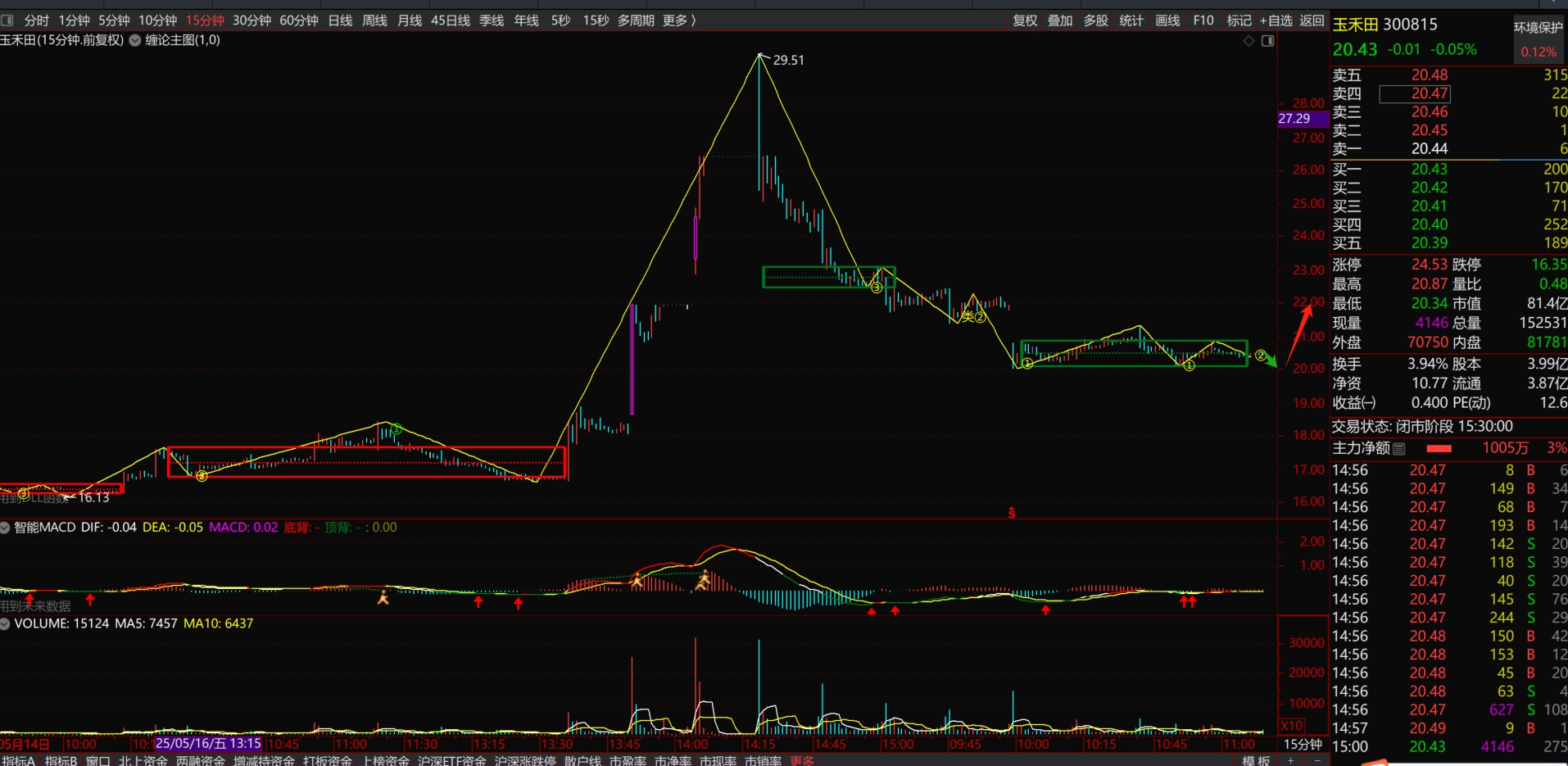The width and height of the screenshot is (1568, 766).
Task: Toggle side panel icon at chart top-right
Action: click(x=1267, y=41)
